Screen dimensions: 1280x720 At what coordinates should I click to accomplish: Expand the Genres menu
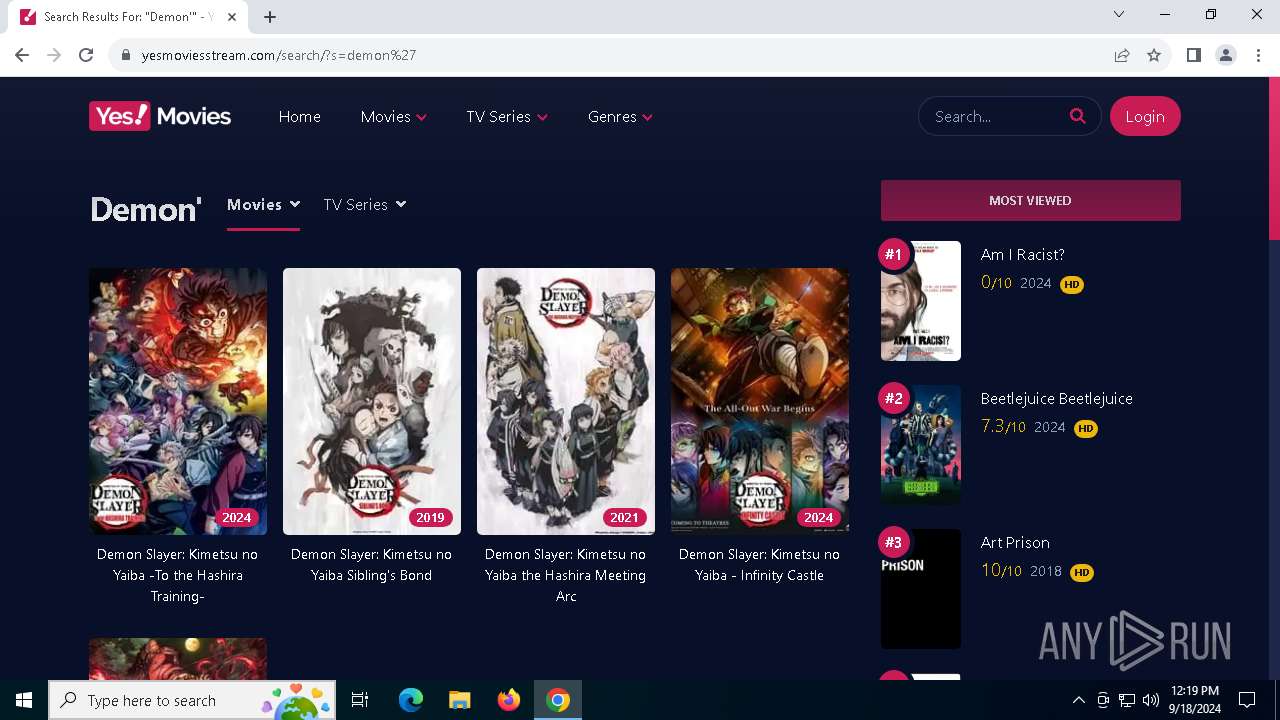[620, 116]
